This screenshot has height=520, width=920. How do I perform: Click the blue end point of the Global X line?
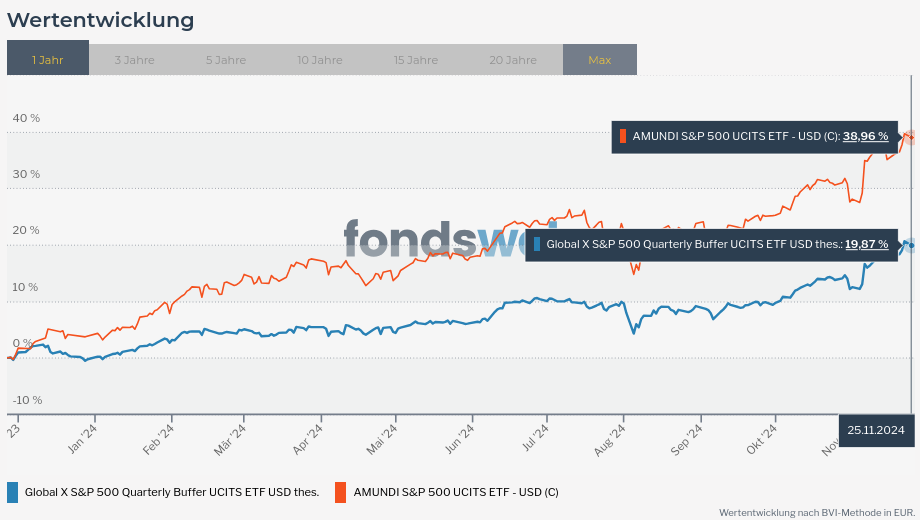tap(909, 244)
